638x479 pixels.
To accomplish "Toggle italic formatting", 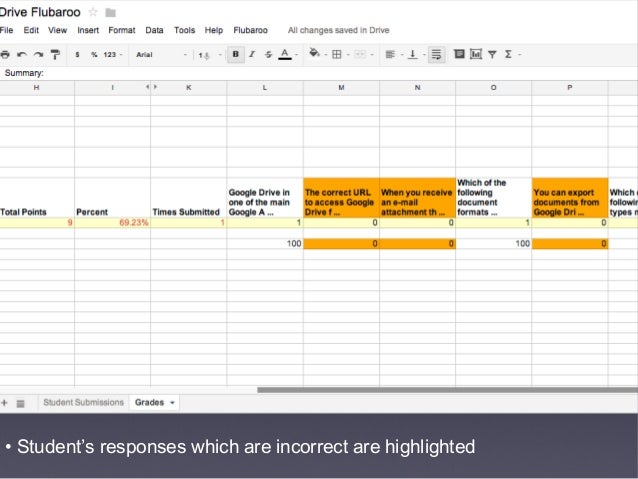I will pyautogui.click(x=252, y=54).
